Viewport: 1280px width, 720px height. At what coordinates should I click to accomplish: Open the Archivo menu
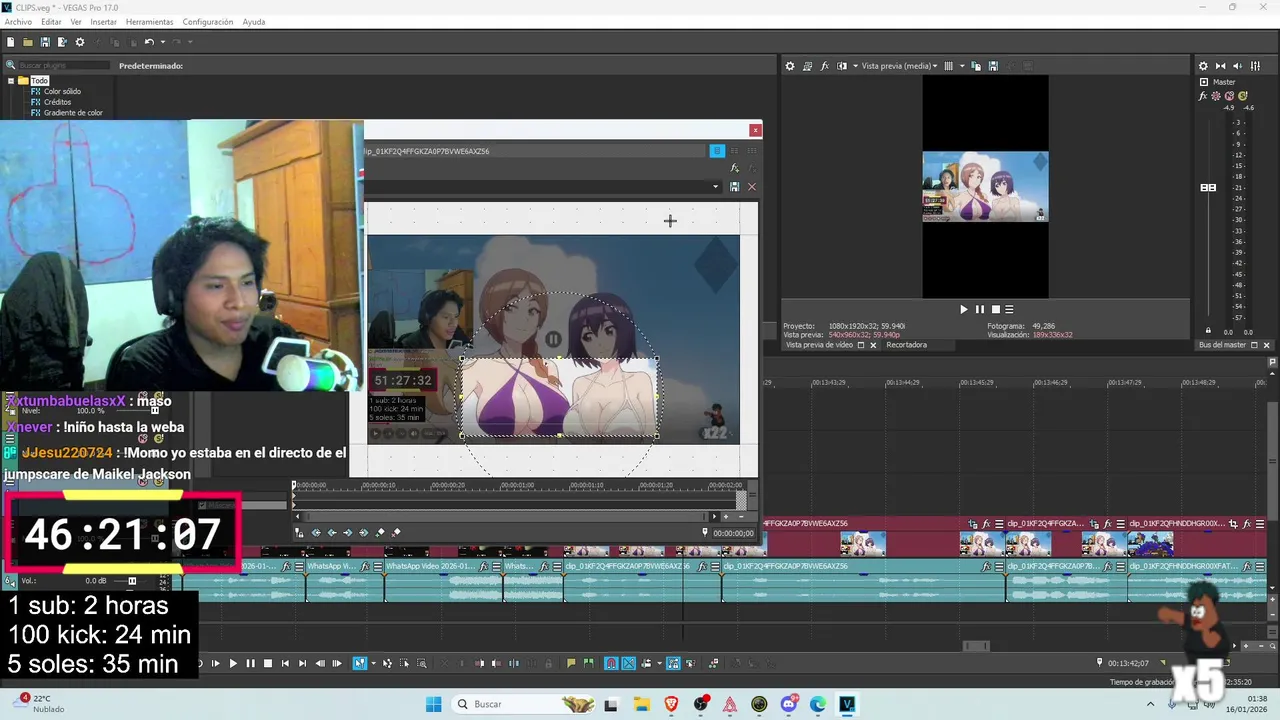[x=18, y=22]
